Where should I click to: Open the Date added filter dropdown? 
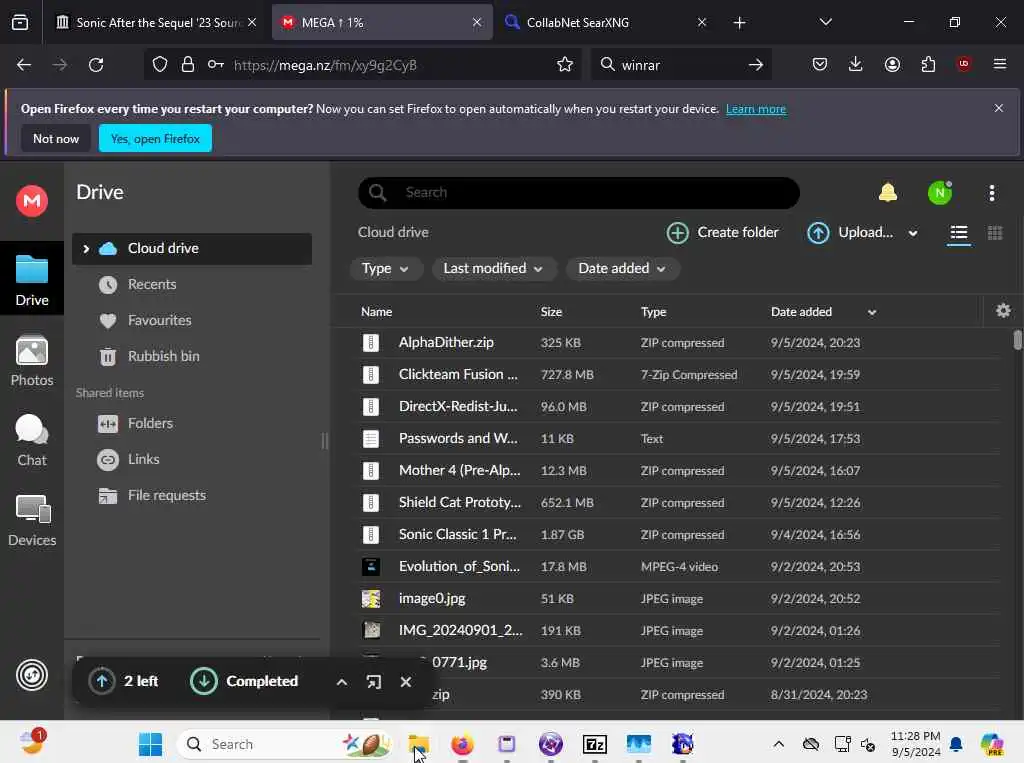click(622, 268)
